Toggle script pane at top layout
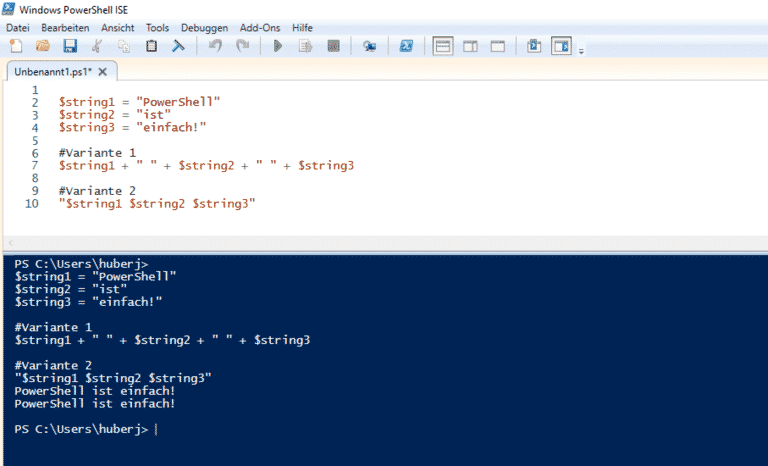The width and height of the screenshot is (768, 466). [x=443, y=46]
